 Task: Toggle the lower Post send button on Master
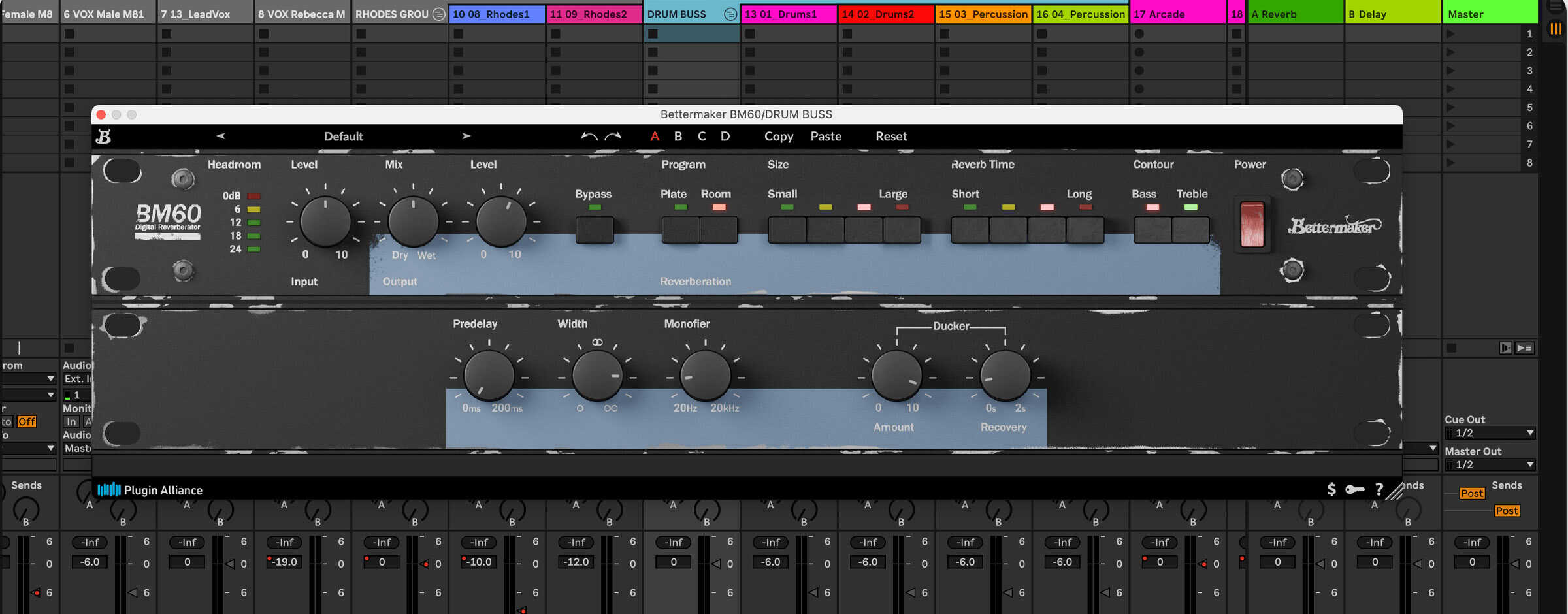pyautogui.click(x=1507, y=511)
